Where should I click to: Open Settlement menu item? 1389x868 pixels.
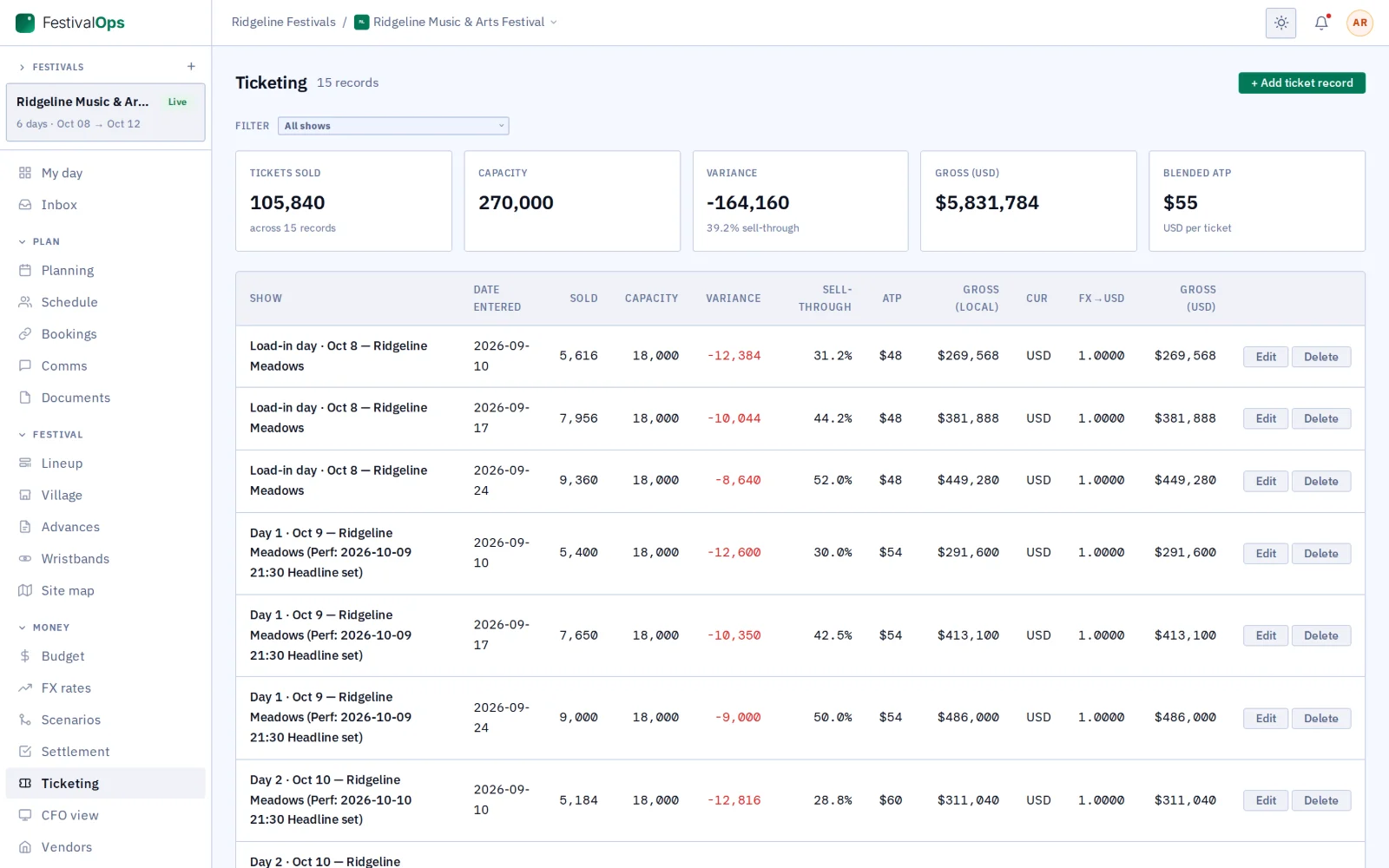click(x=106, y=752)
